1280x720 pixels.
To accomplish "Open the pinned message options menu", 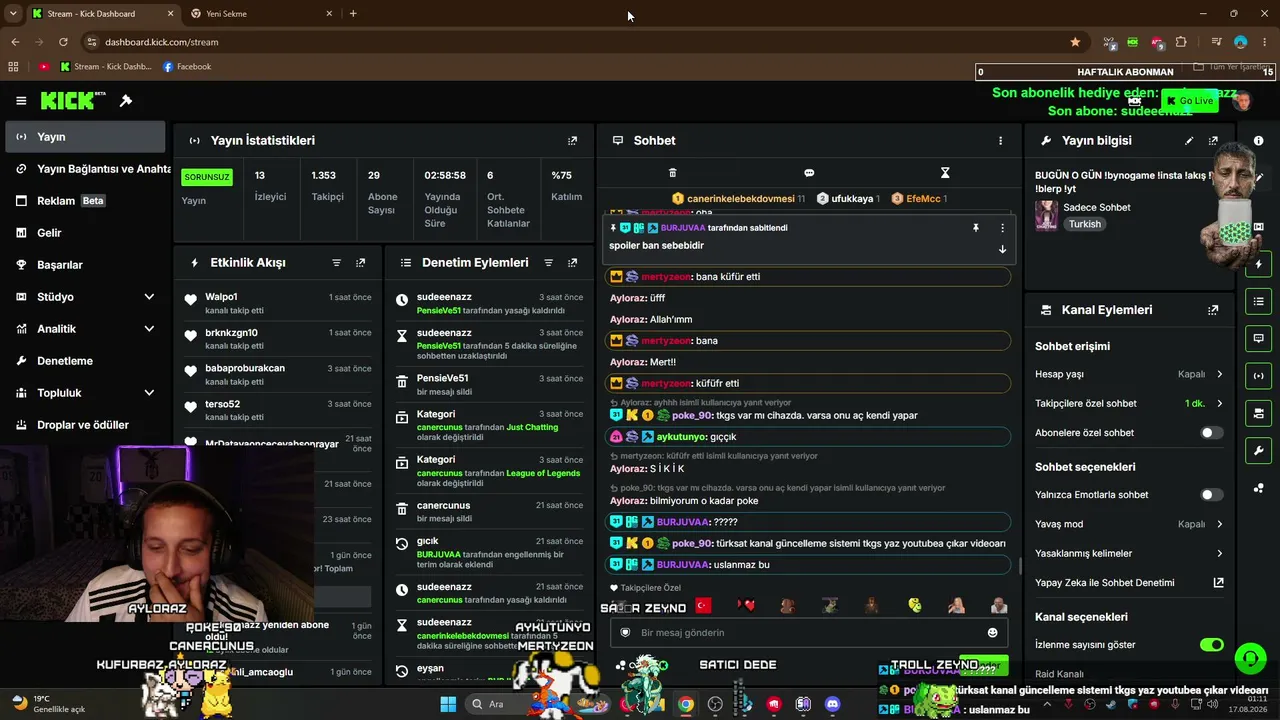I will tap(1002, 228).
